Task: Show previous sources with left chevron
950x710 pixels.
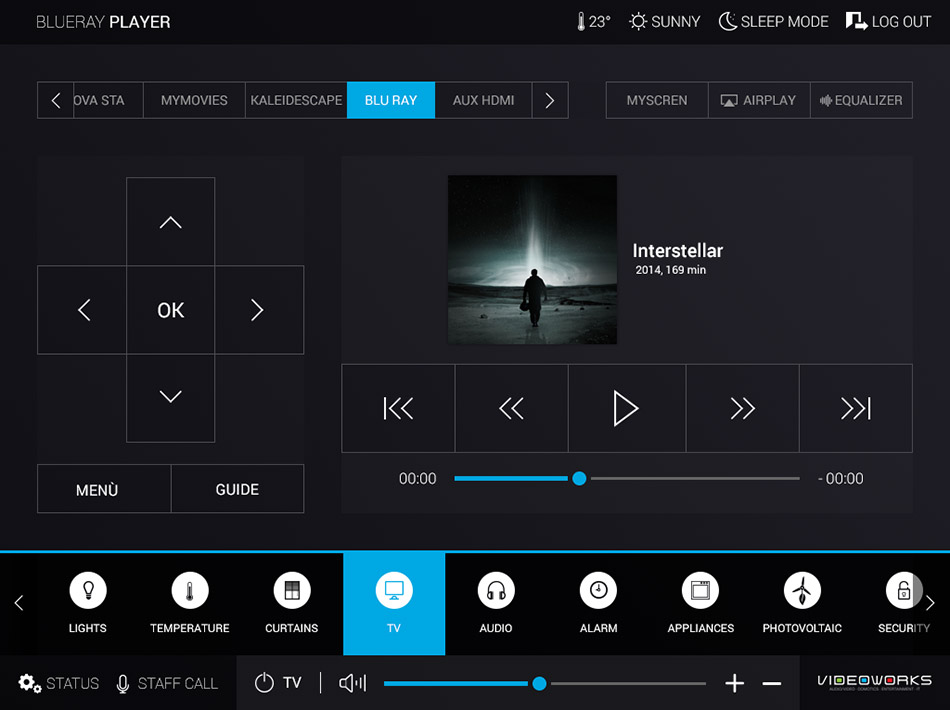Action: (x=56, y=100)
